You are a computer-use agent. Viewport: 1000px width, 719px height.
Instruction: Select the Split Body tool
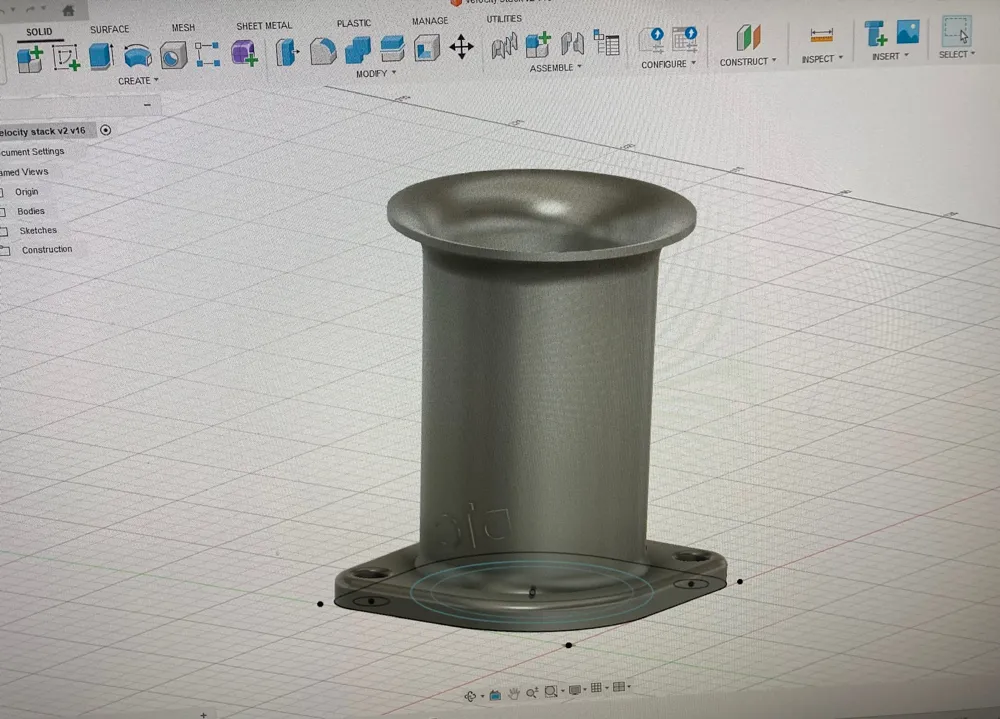tap(392, 48)
